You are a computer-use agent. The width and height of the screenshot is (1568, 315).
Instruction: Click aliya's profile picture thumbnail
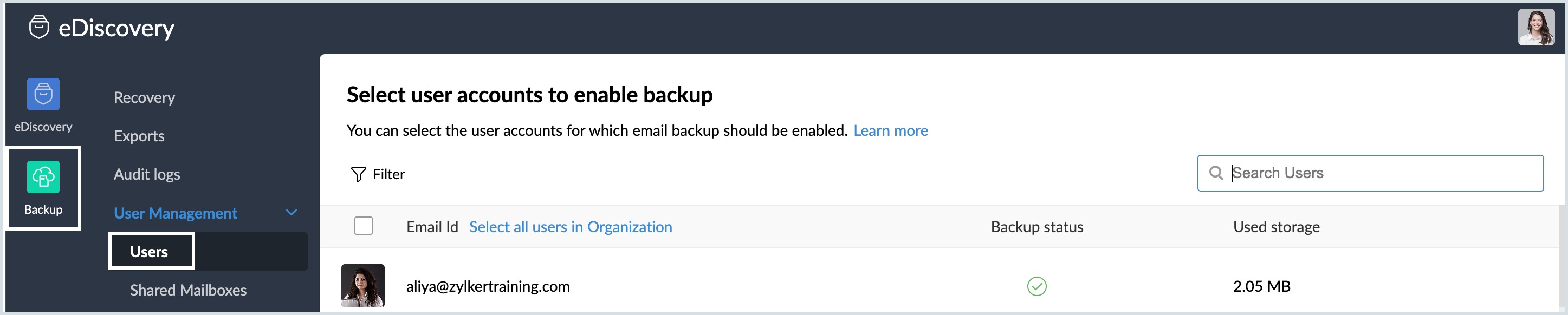click(x=363, y=285)
